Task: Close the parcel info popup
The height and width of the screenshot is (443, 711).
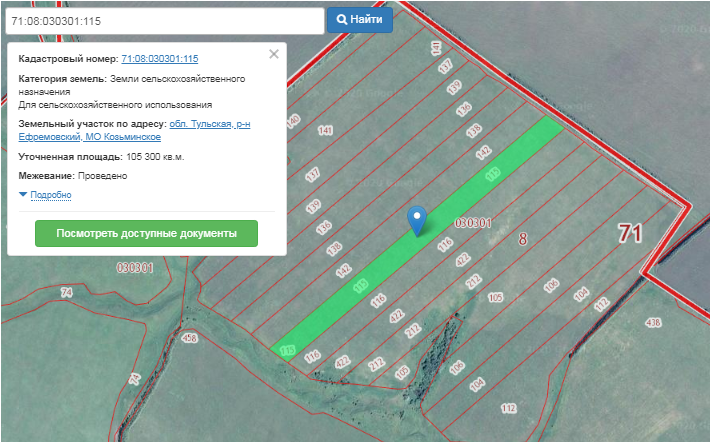Action: pos(274,54)
